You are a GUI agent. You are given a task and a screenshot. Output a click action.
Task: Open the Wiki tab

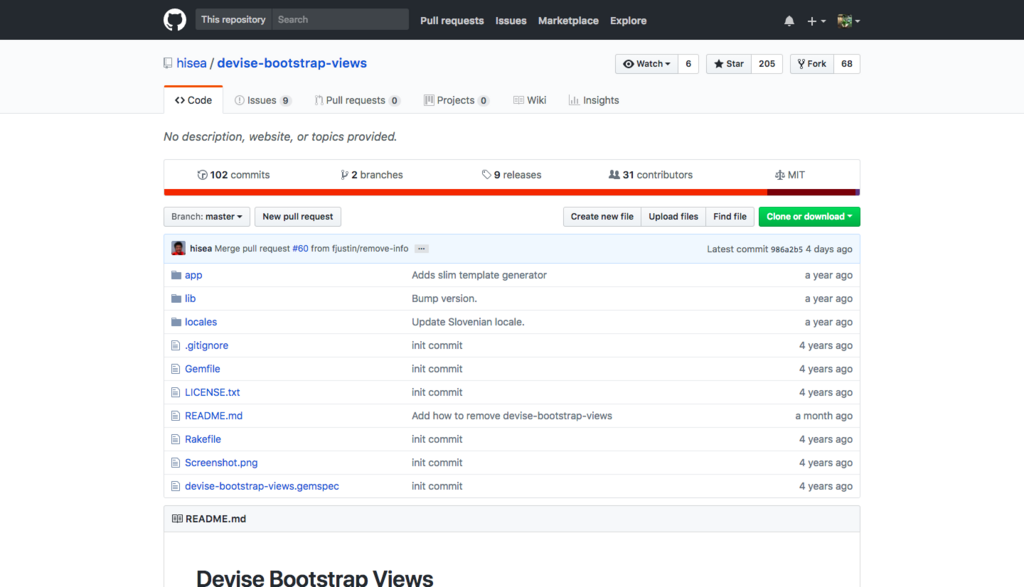point(530,101)
